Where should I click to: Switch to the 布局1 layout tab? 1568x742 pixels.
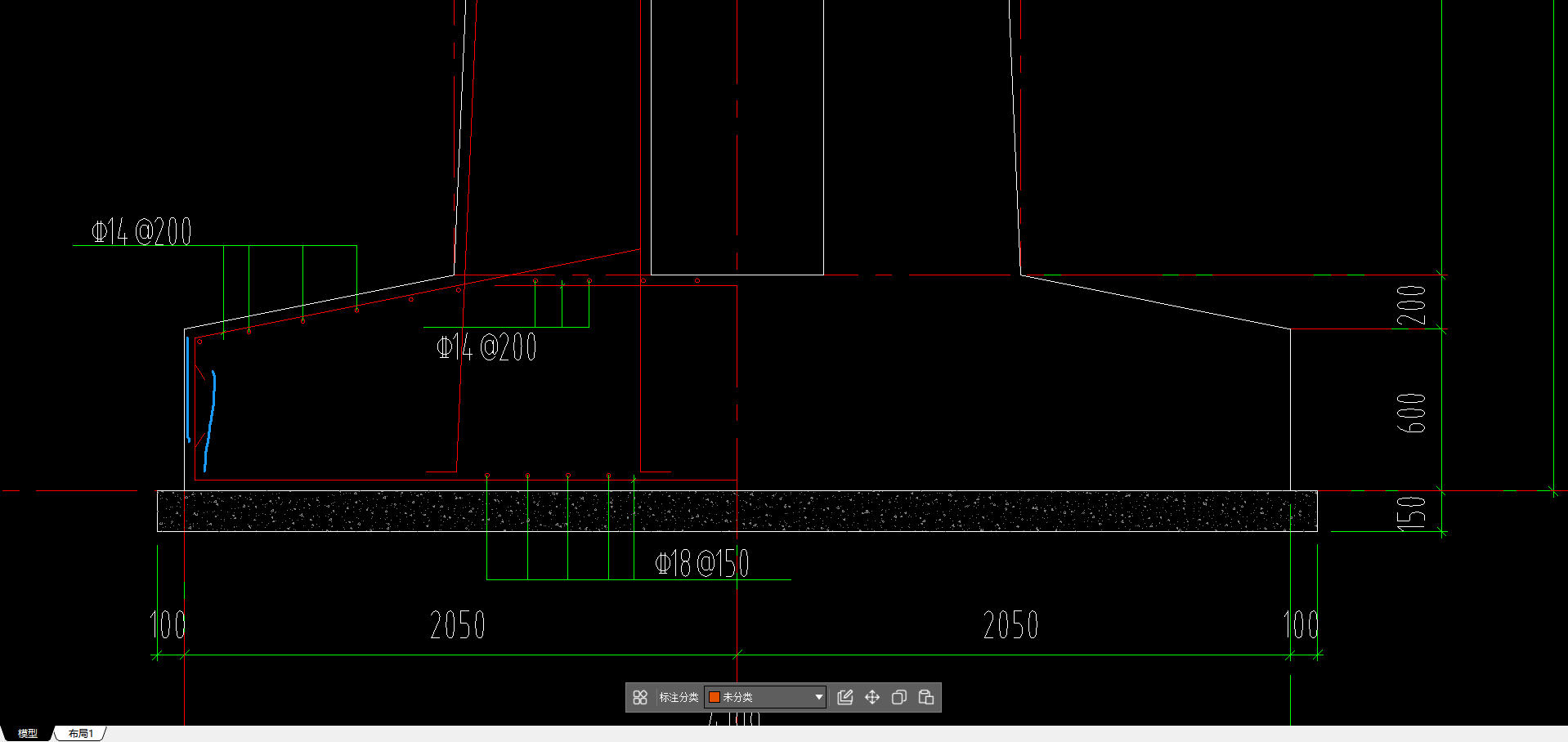coord(80,734)
